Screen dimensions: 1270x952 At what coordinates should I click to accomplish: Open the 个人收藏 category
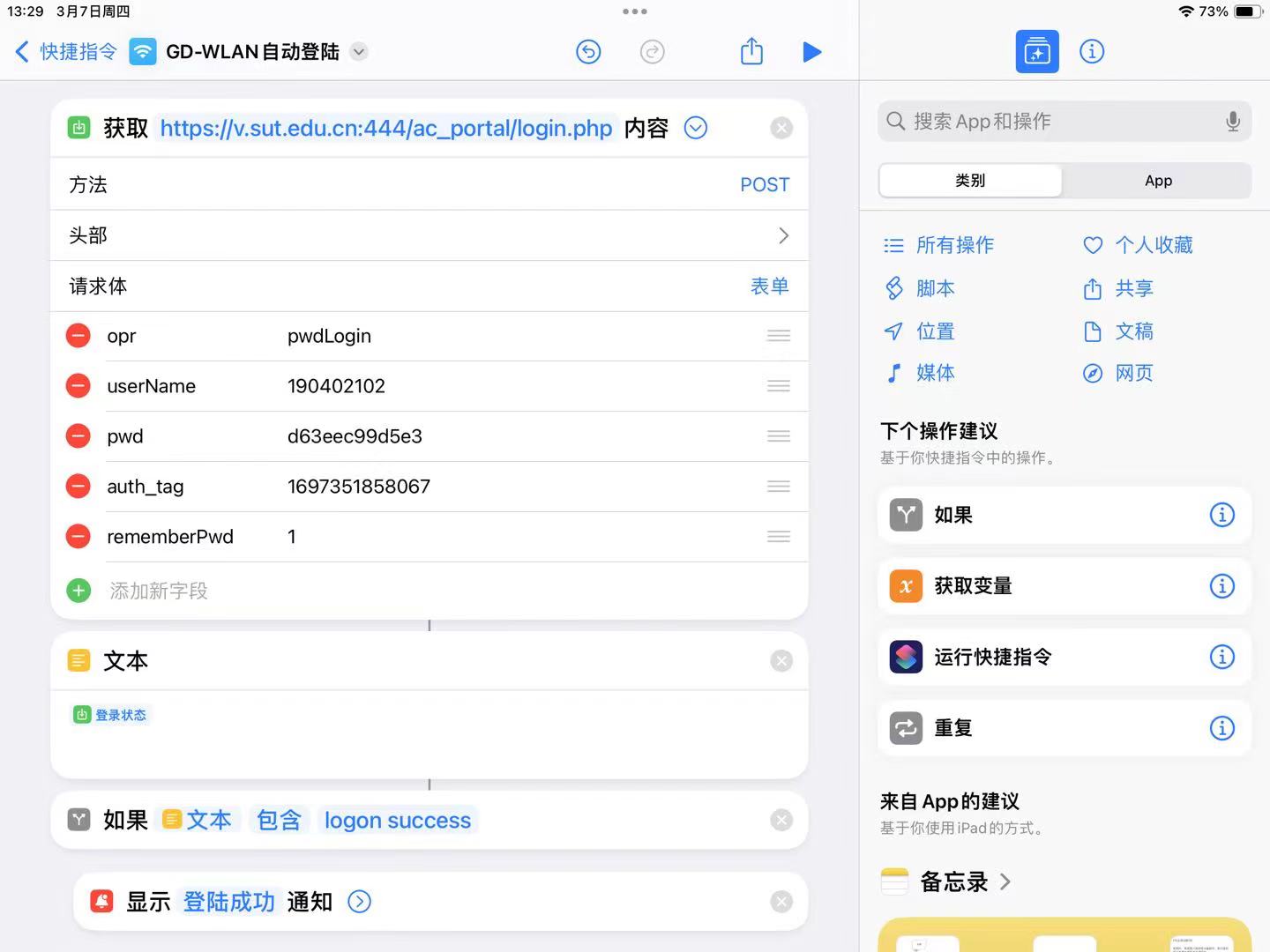[1138, 245]
